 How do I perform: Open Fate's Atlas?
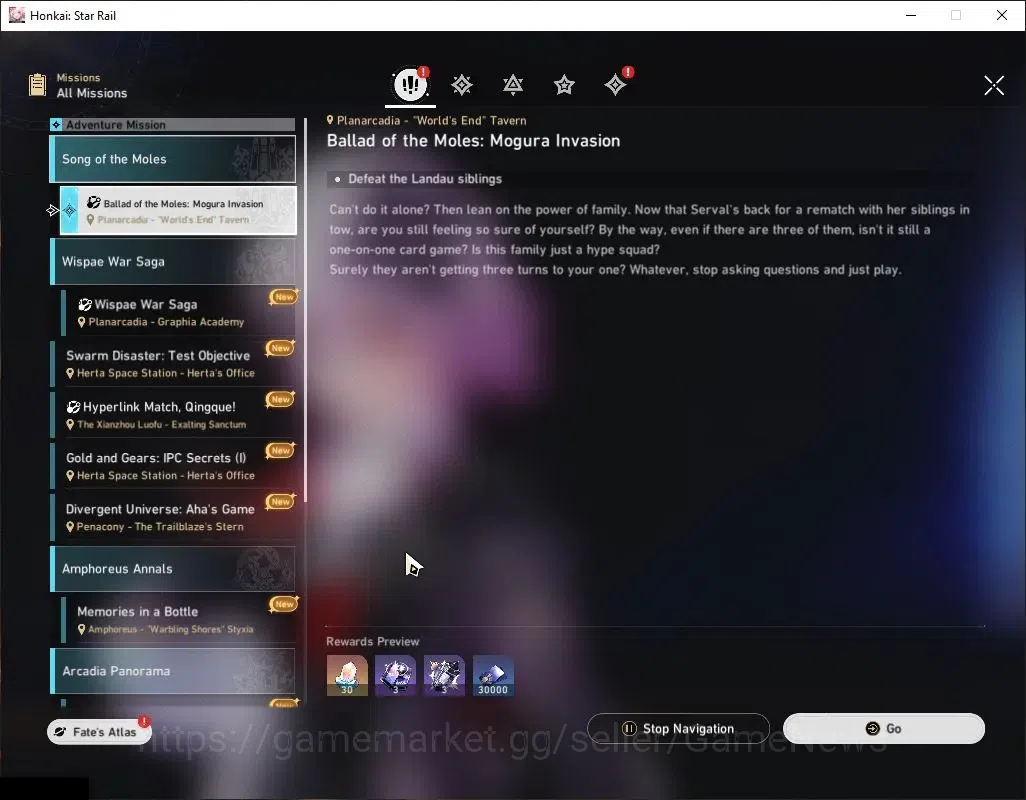98,731
